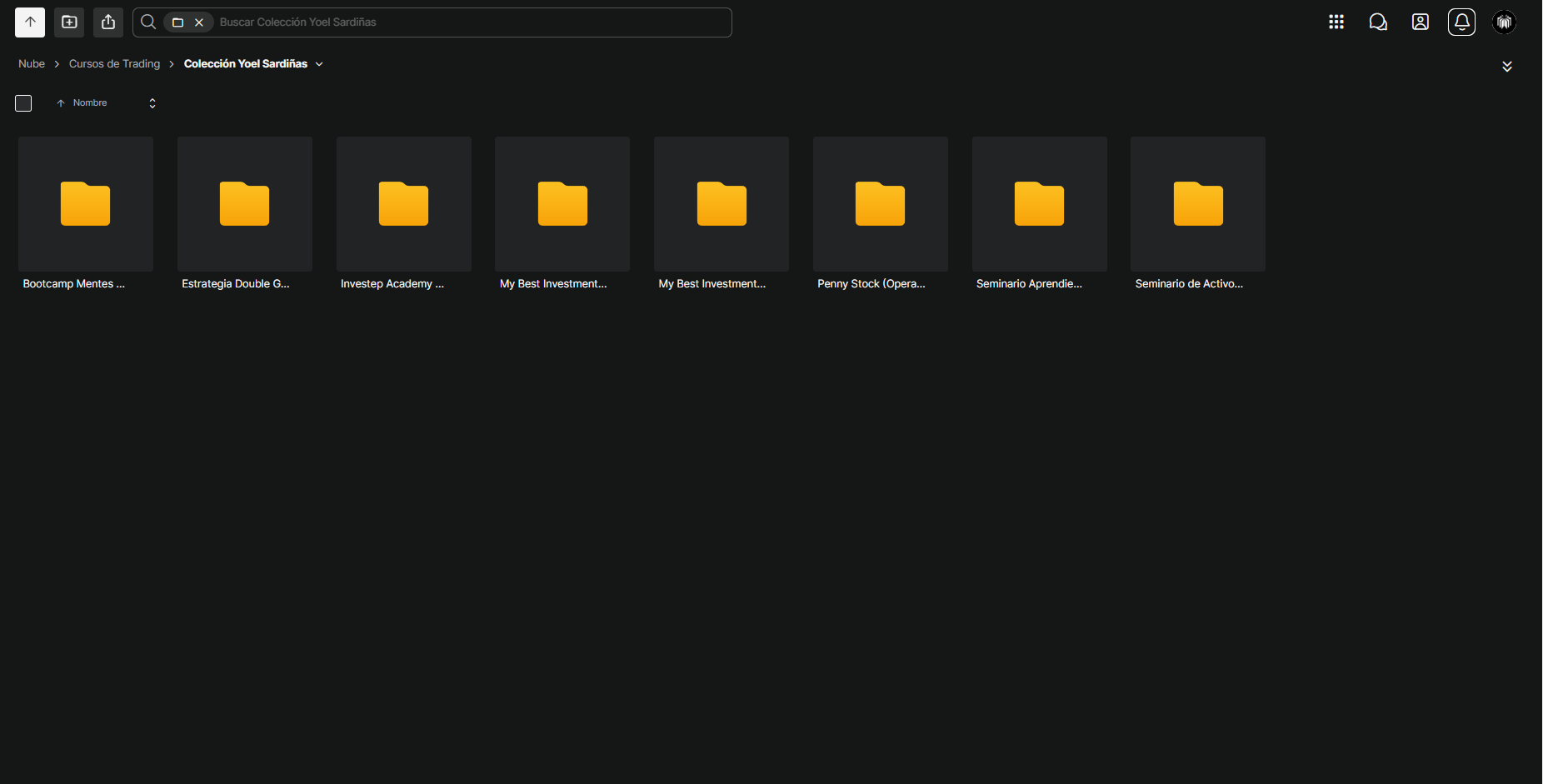Screen dimensions: 1543x784
Task: Open the apps grid menu
Action: tap(1336, 22)
